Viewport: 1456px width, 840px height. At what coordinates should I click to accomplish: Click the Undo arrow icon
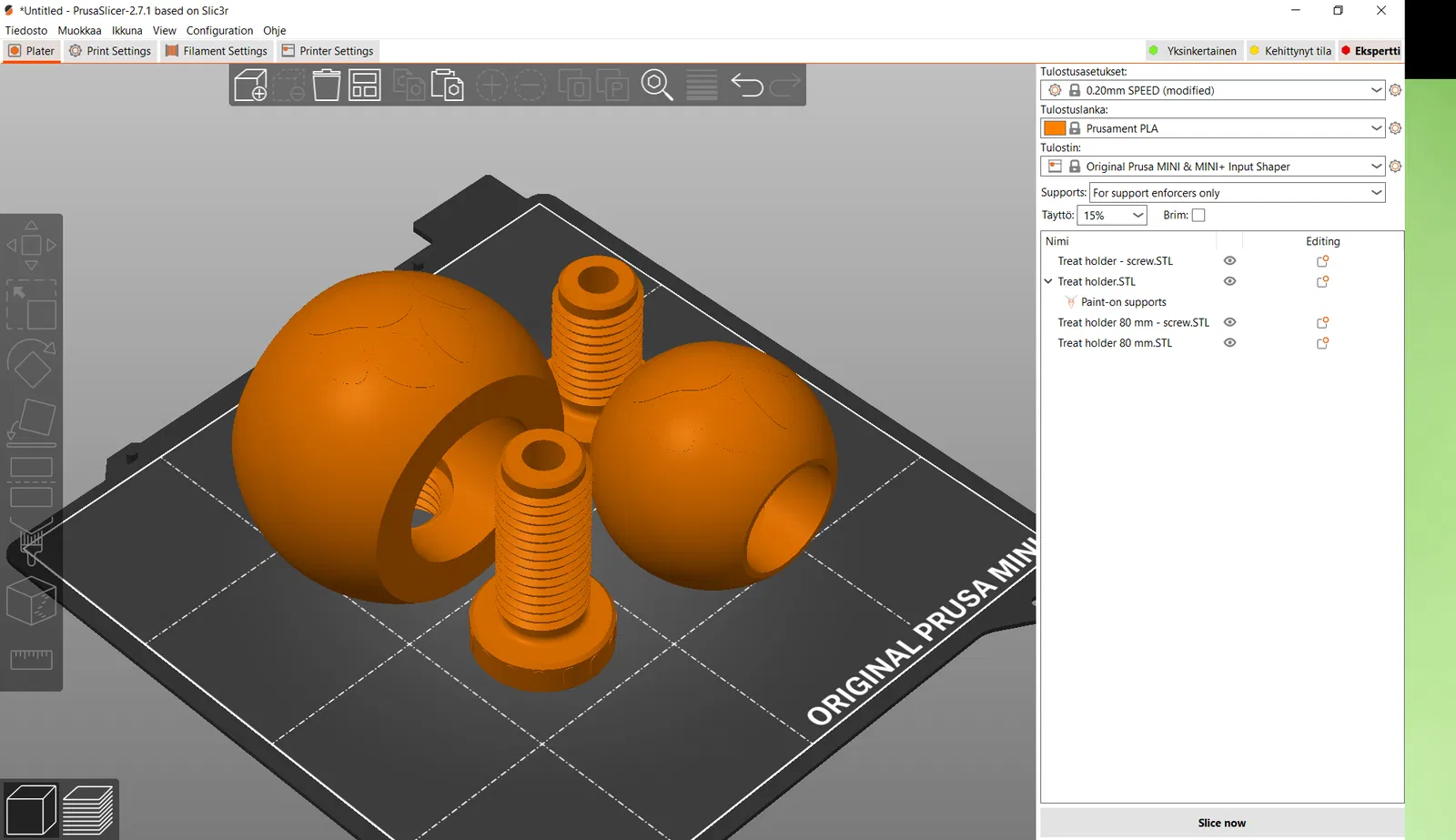pyautogui.click(x=747, y=86)
